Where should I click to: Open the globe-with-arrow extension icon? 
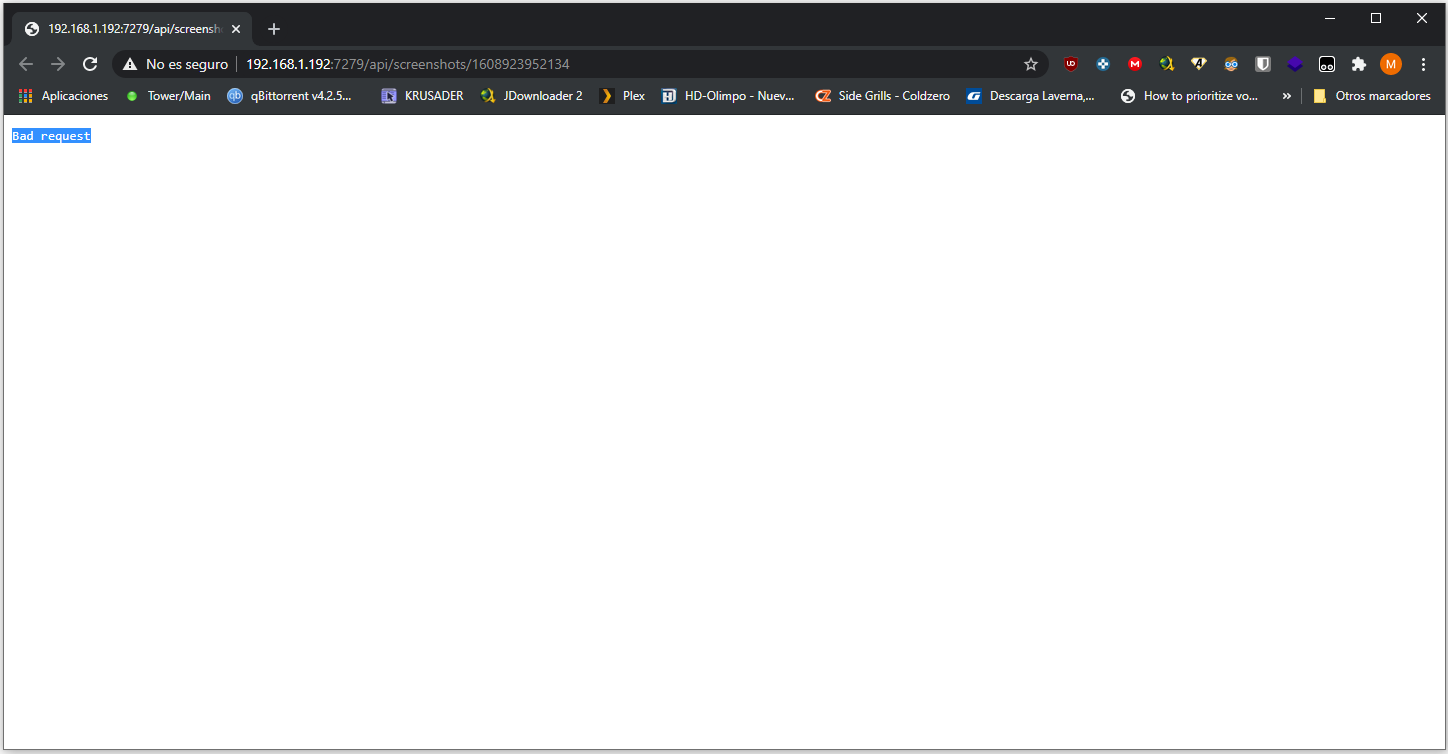(x=1167, y=64)
